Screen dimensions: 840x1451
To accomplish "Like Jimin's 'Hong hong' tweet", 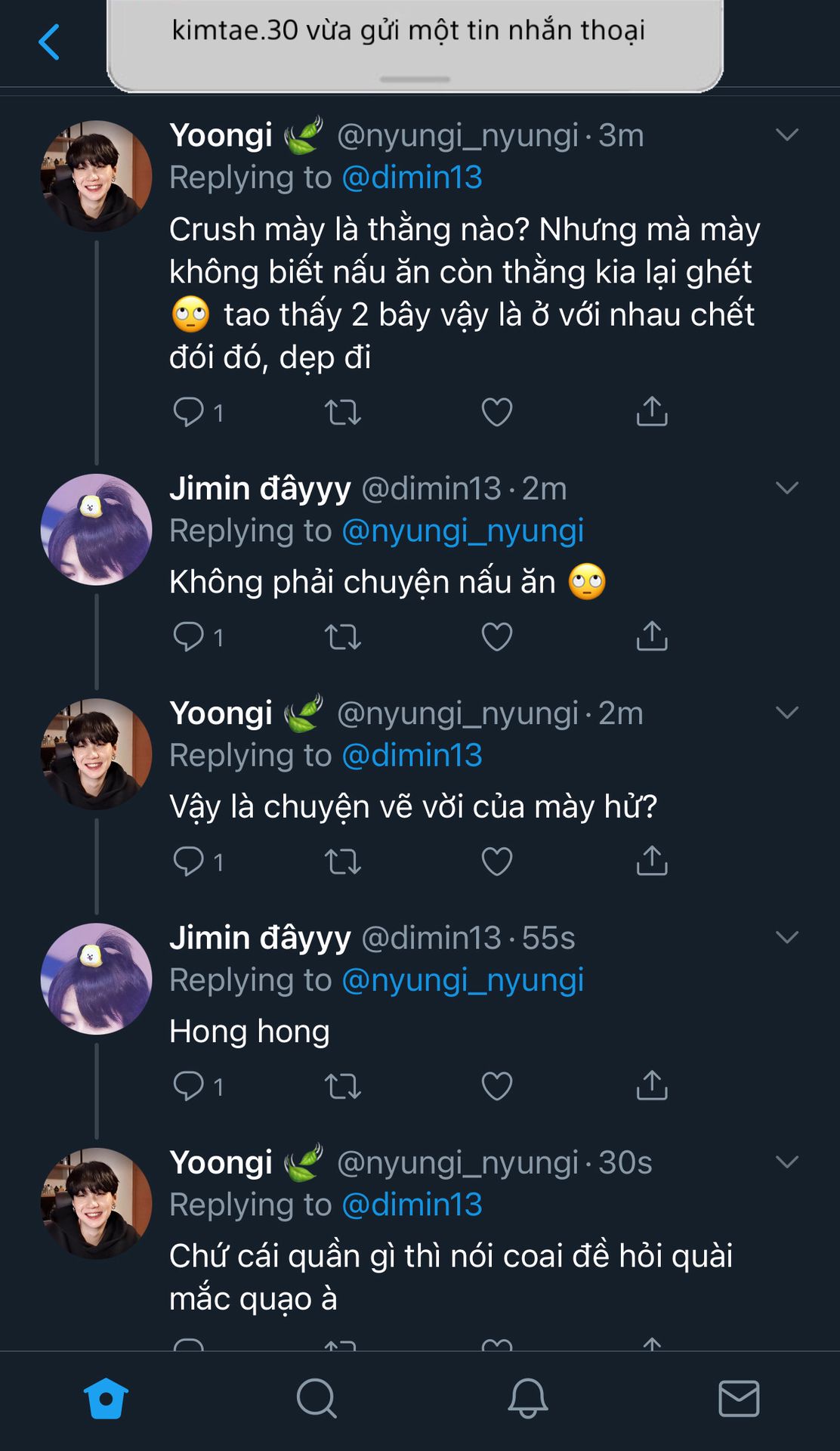I will [497, 1086].
